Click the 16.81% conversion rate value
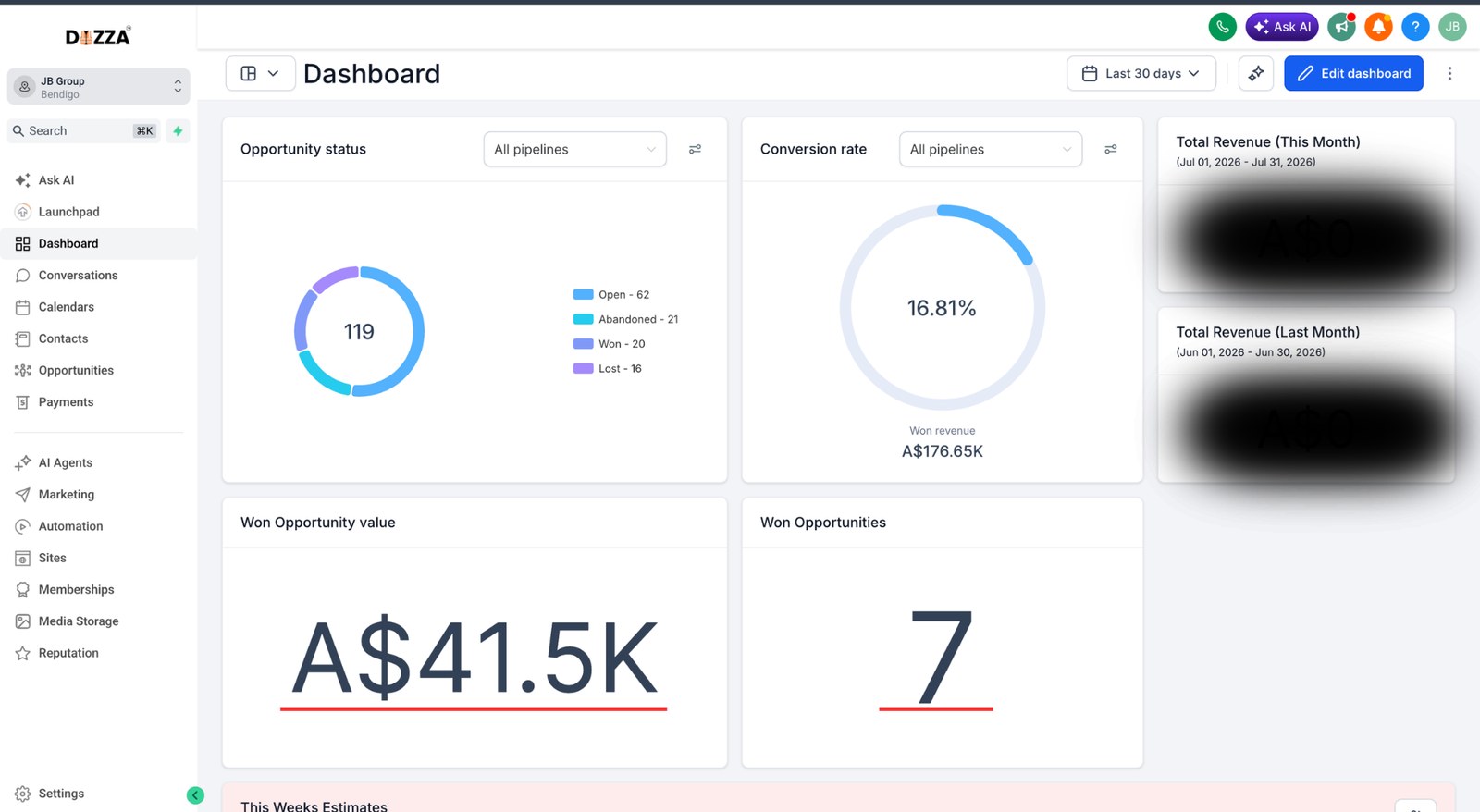Image resolution: width=1480 pixels, height=812 pixels. (942, 308)
